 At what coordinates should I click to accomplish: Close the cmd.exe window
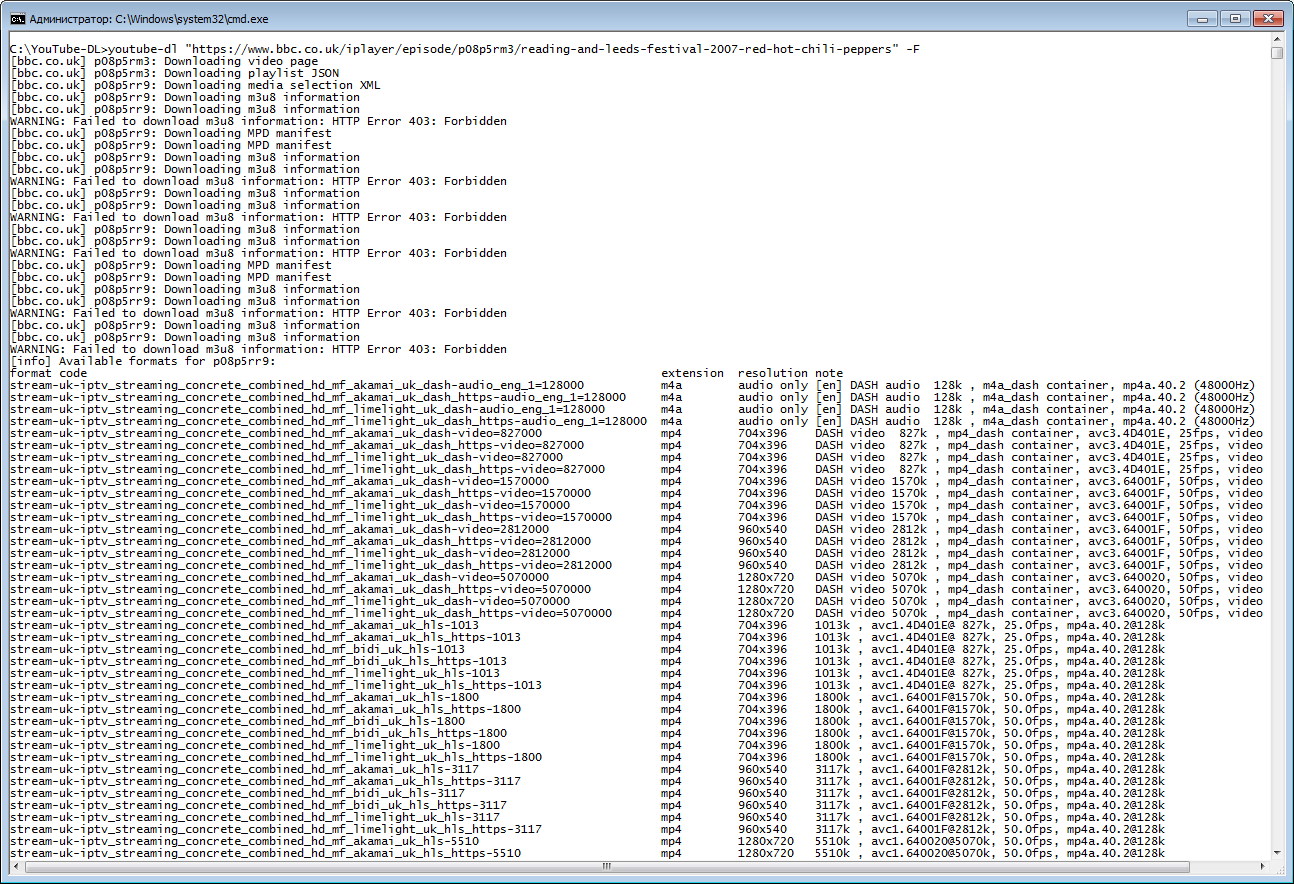coord(1268,18)
